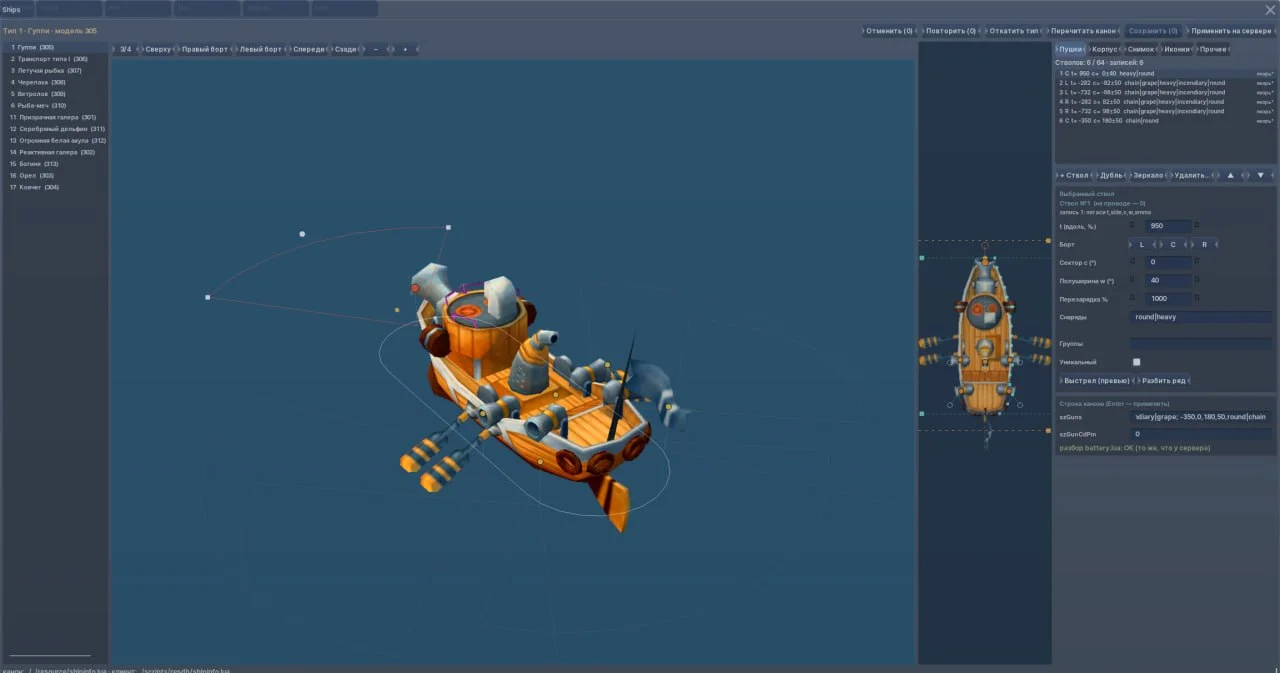This screenshot has width=1280, height=673.
Task: Select barrel row 6 C chain|round
Action: 1165,120
